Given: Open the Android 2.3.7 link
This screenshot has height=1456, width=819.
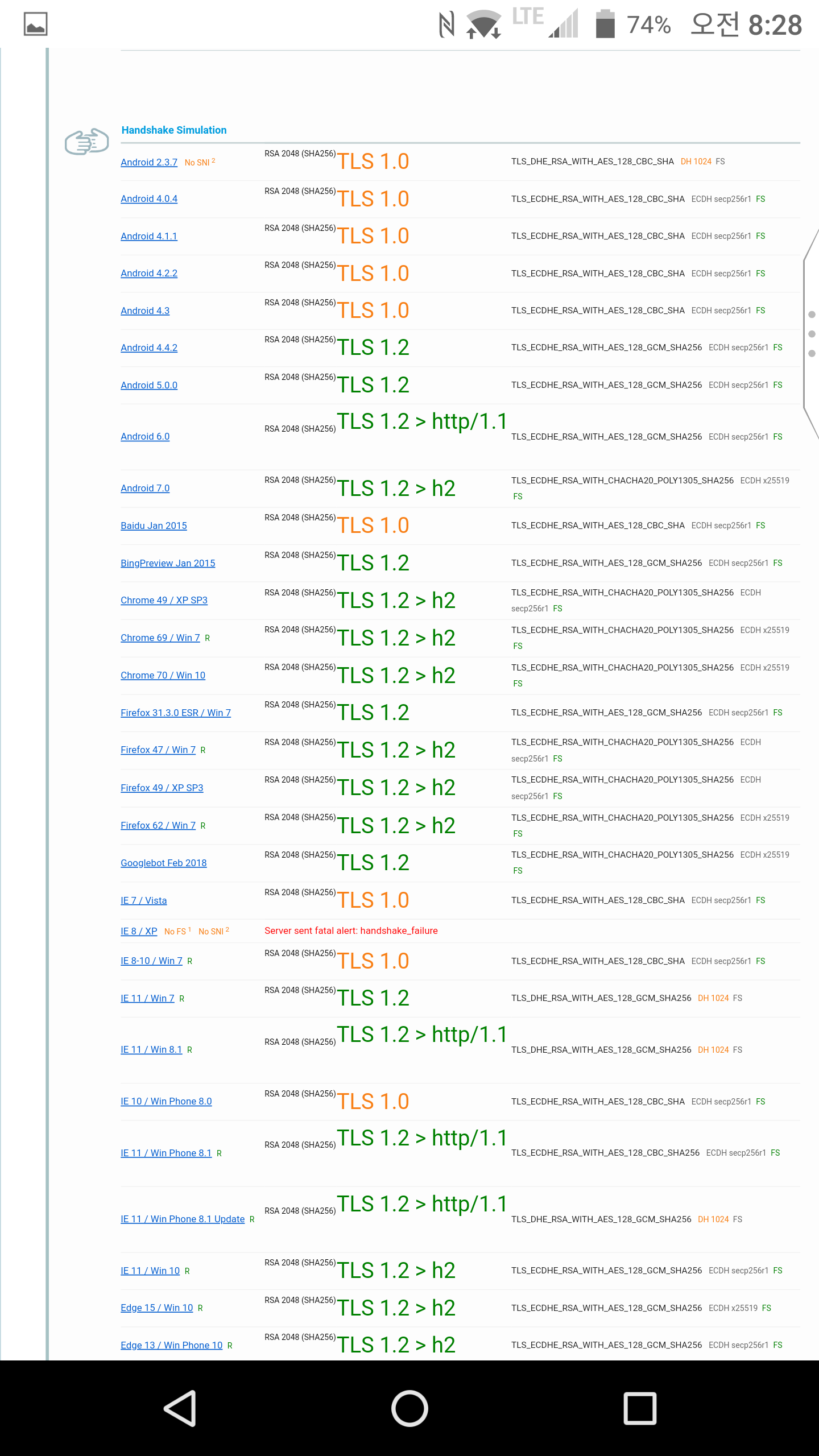Looking at the screenshot, I should 149,162.
